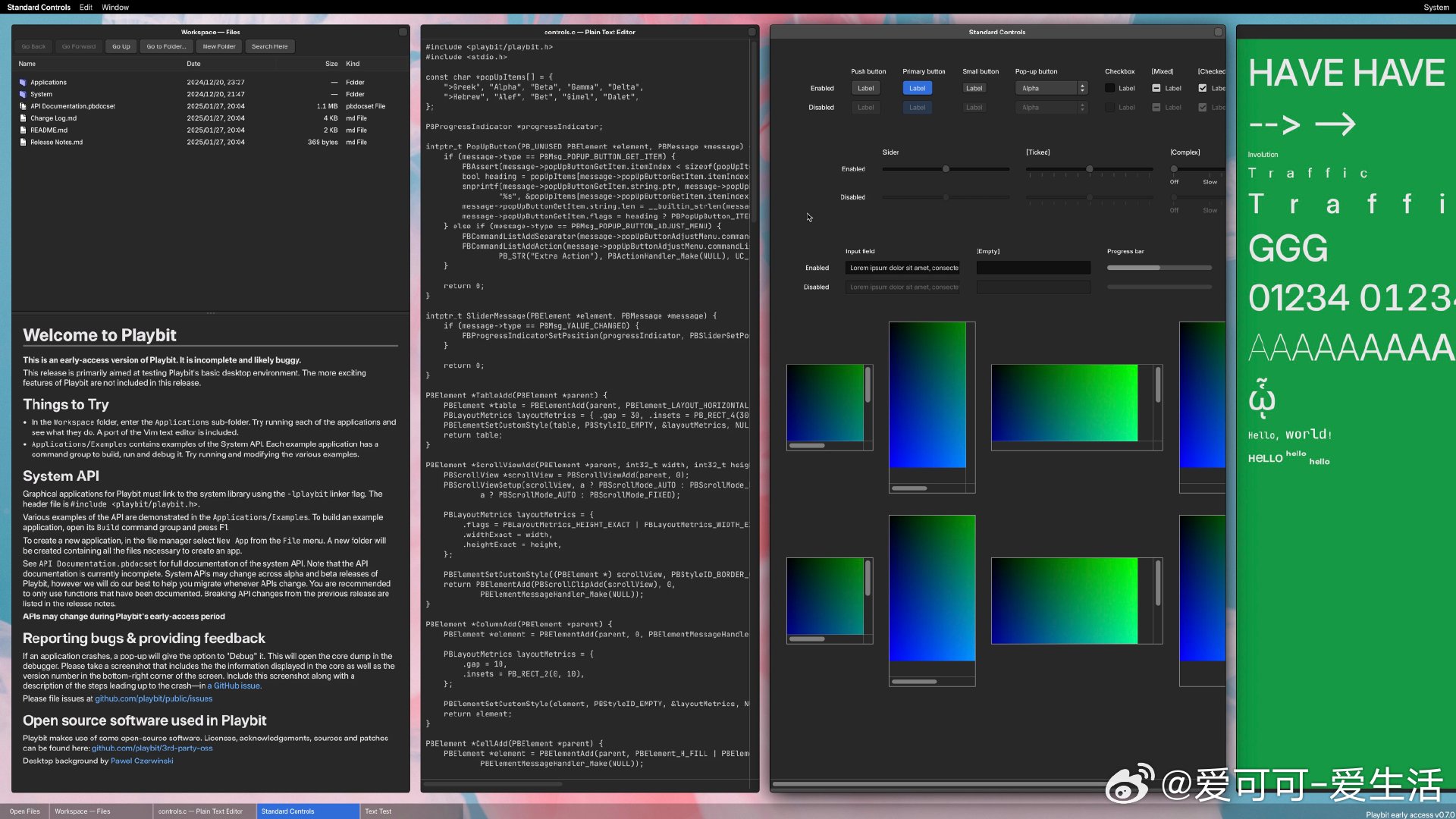Open github.com/playbit/public/issues link
Image resolution: width=1456 pixels, height=819 pixels.
153,699
